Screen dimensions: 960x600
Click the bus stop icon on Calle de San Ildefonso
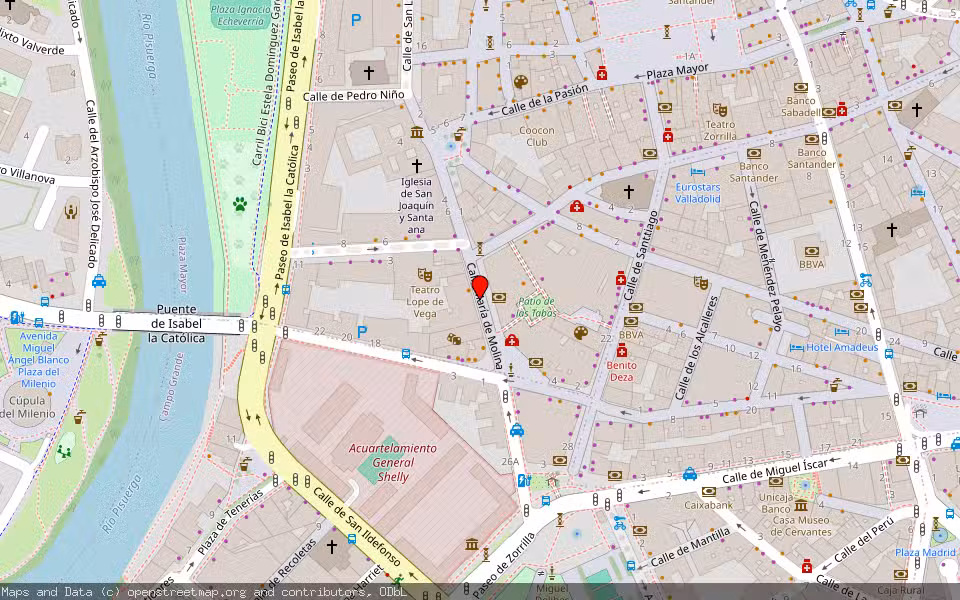(351, 539)
